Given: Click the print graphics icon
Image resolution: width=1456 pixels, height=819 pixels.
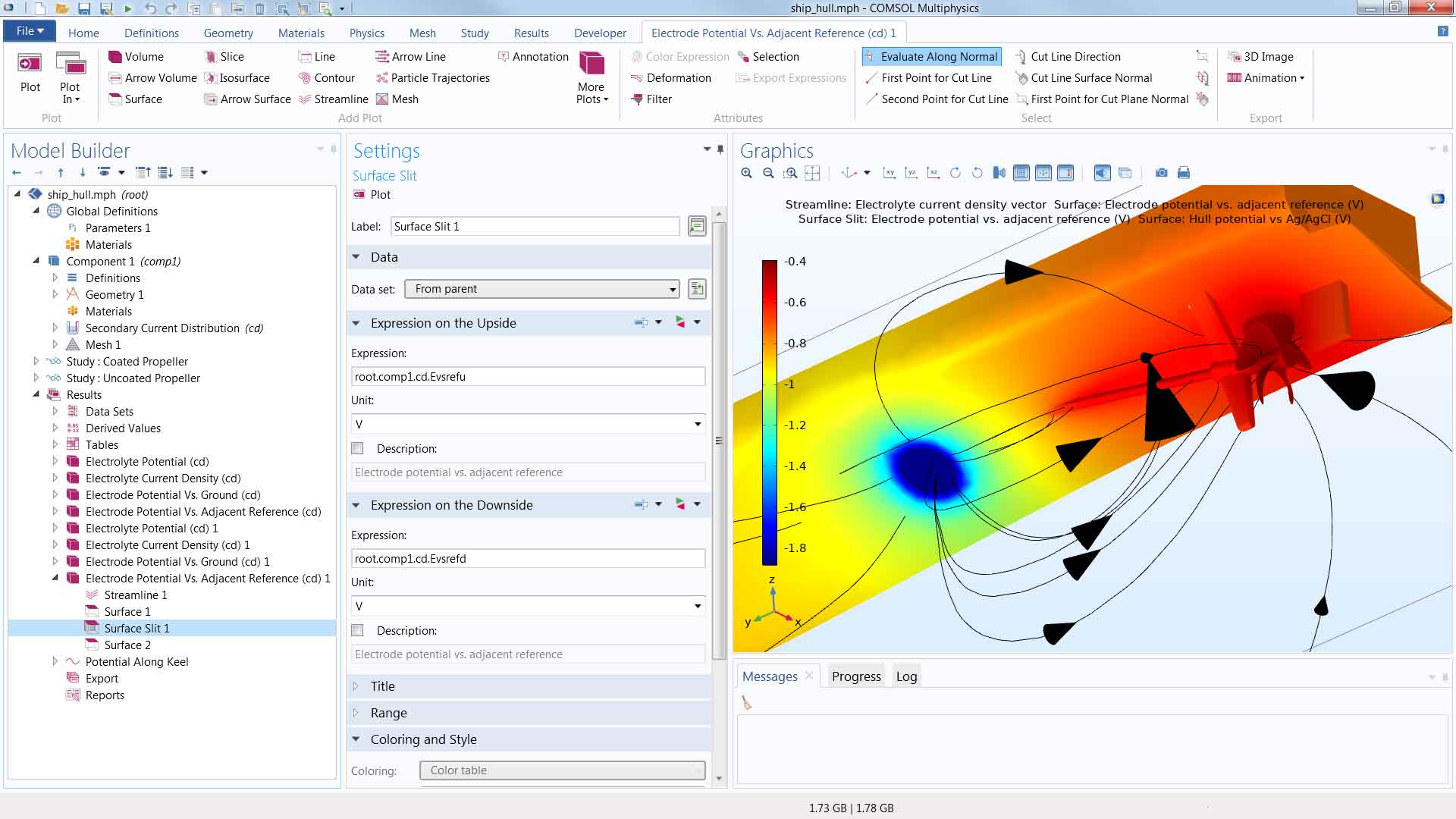Looking at the screenshot, I should tap(1183, 173).
